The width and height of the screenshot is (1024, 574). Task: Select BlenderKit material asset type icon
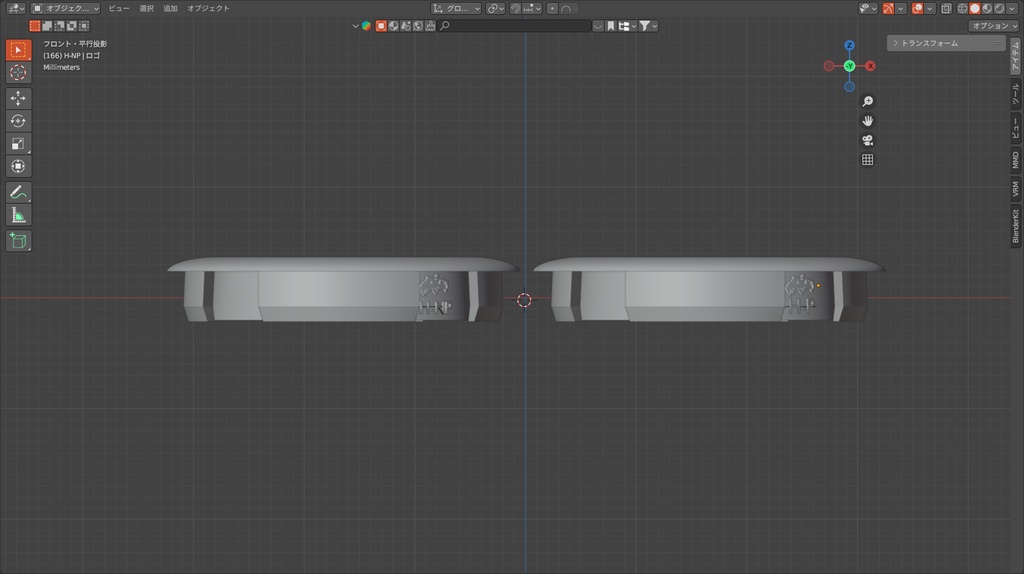(394, 26)
